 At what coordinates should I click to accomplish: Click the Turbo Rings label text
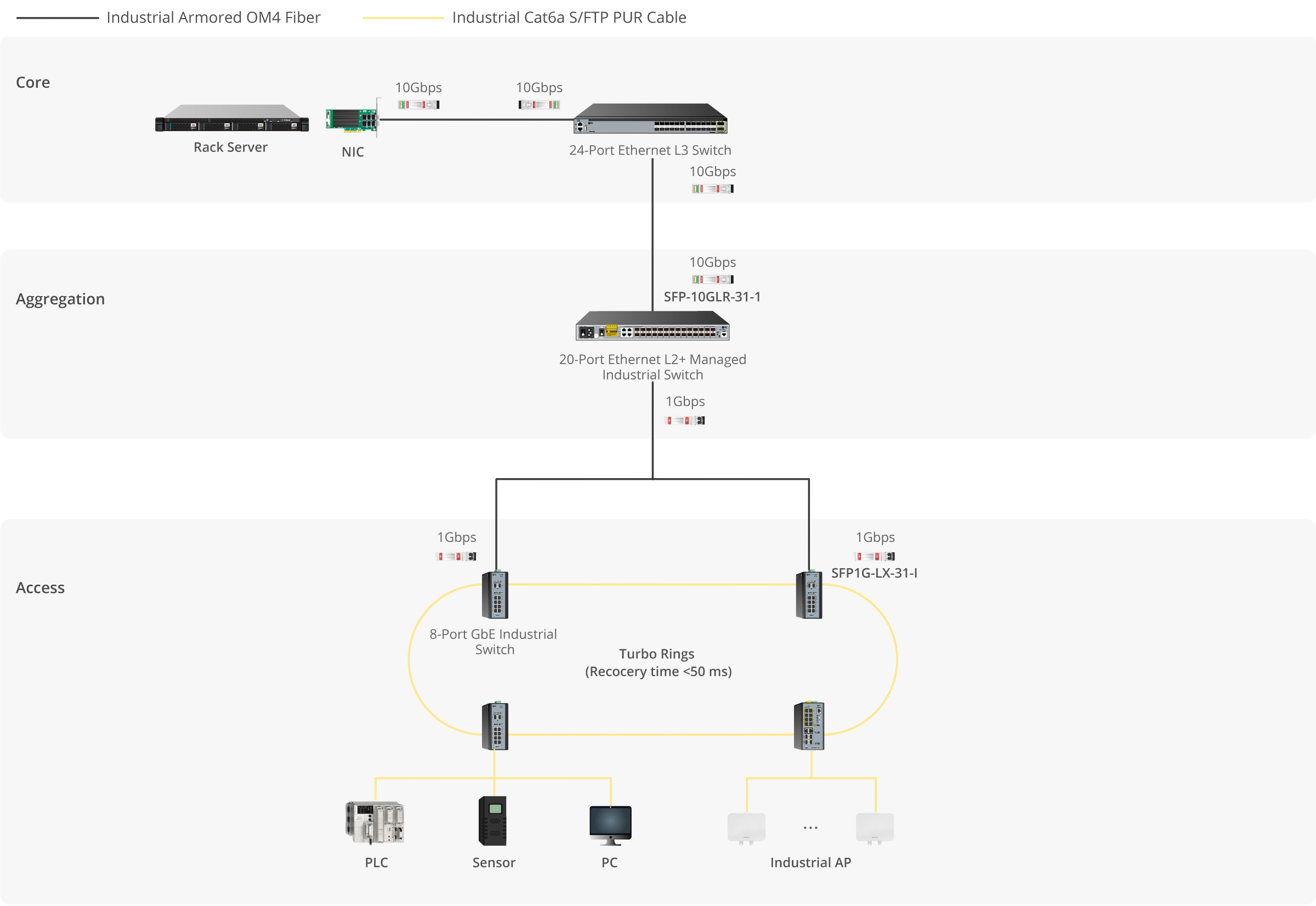click(656, 654)
